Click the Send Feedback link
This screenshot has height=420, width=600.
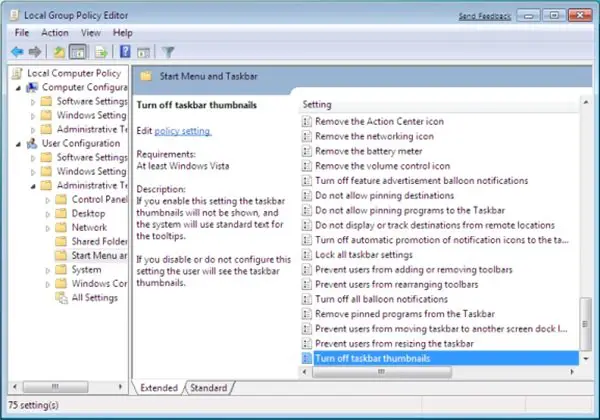[485, 16]
